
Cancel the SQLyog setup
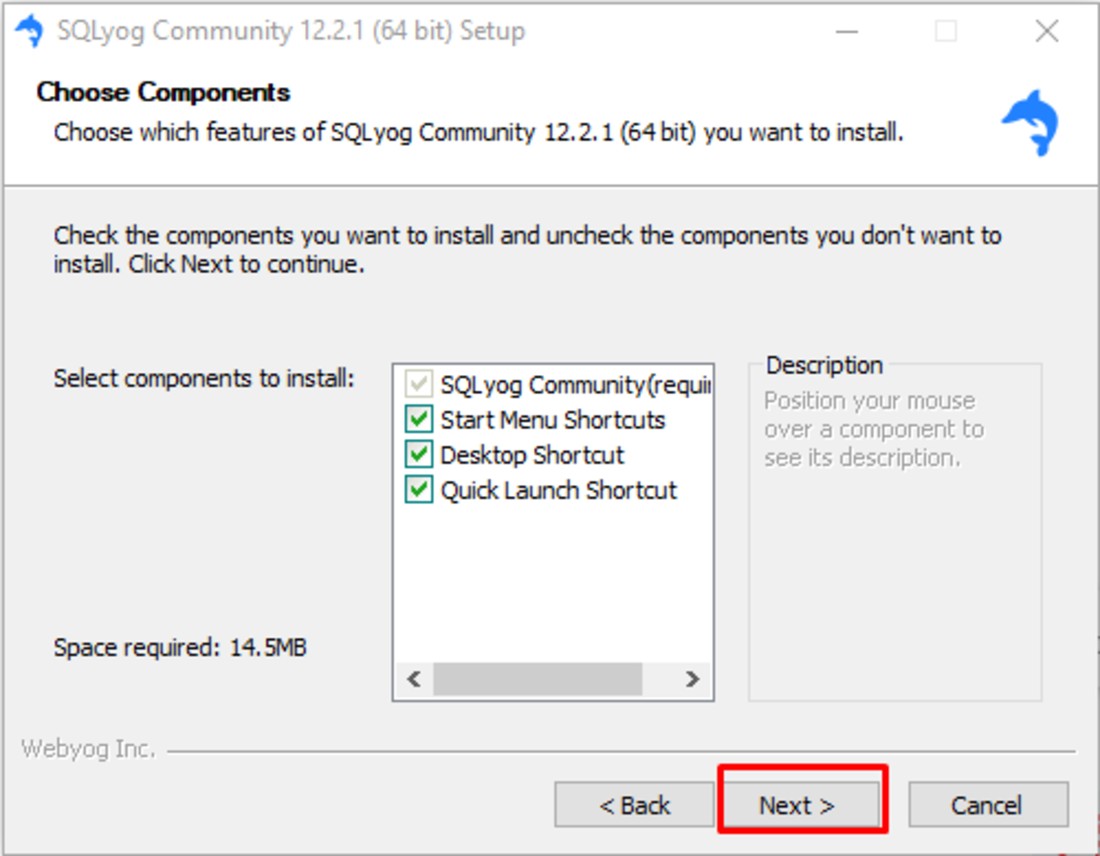pyautogui.click(x=988, y=804)
